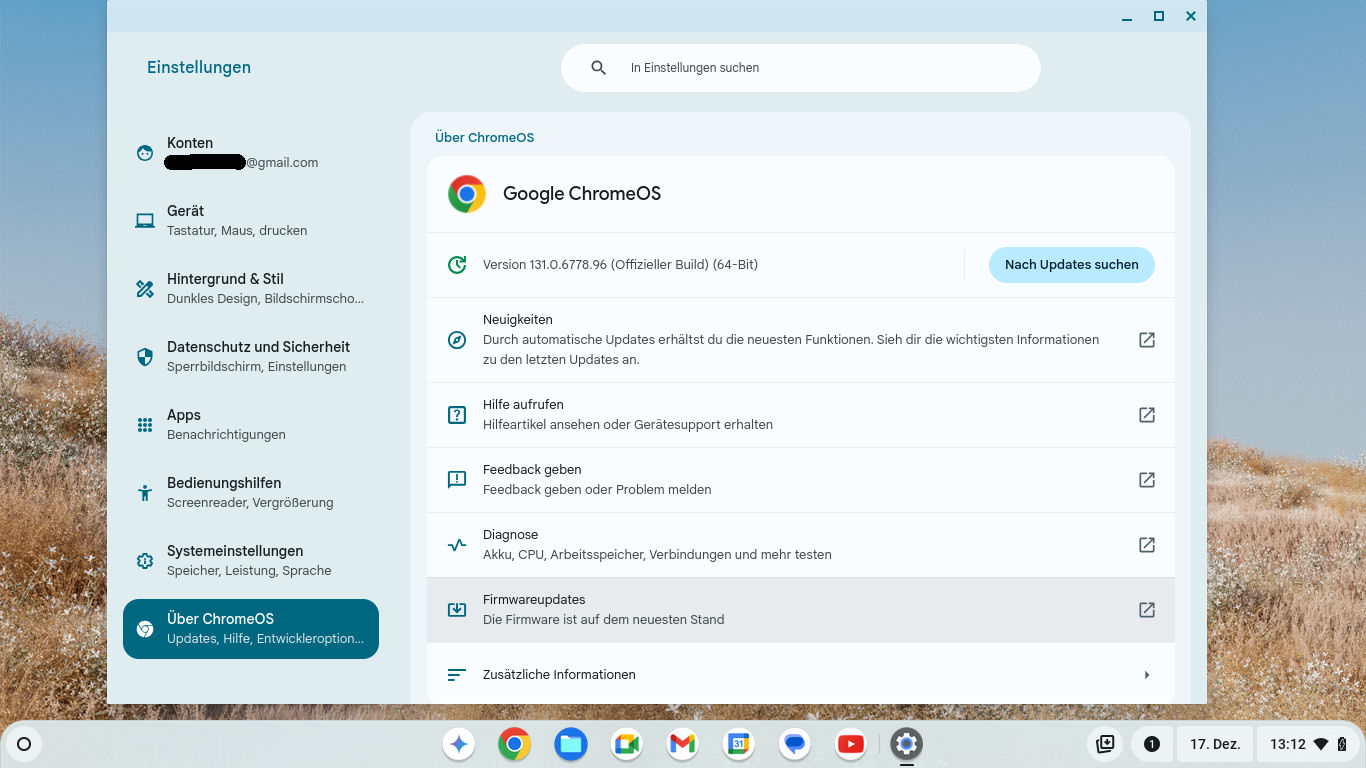Click the Einstellungen title heading

point(199,68)
